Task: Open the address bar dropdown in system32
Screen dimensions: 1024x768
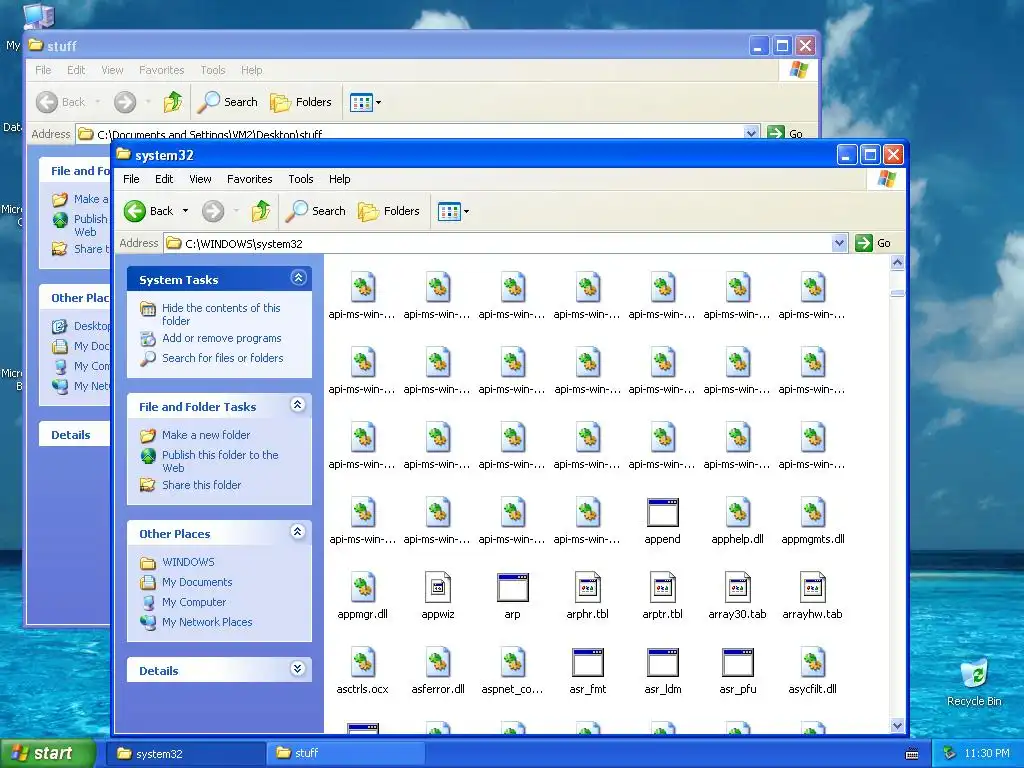Action: [839, 244]
